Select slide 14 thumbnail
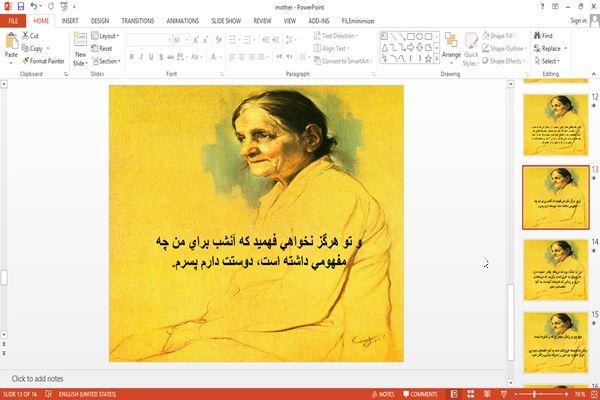The image size is (600, 400). click(x=556, y=270)
